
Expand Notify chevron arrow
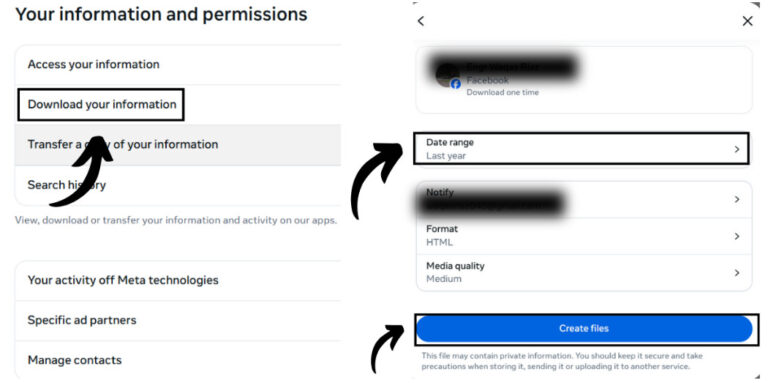pyautogui.click(x=737, y=199)
